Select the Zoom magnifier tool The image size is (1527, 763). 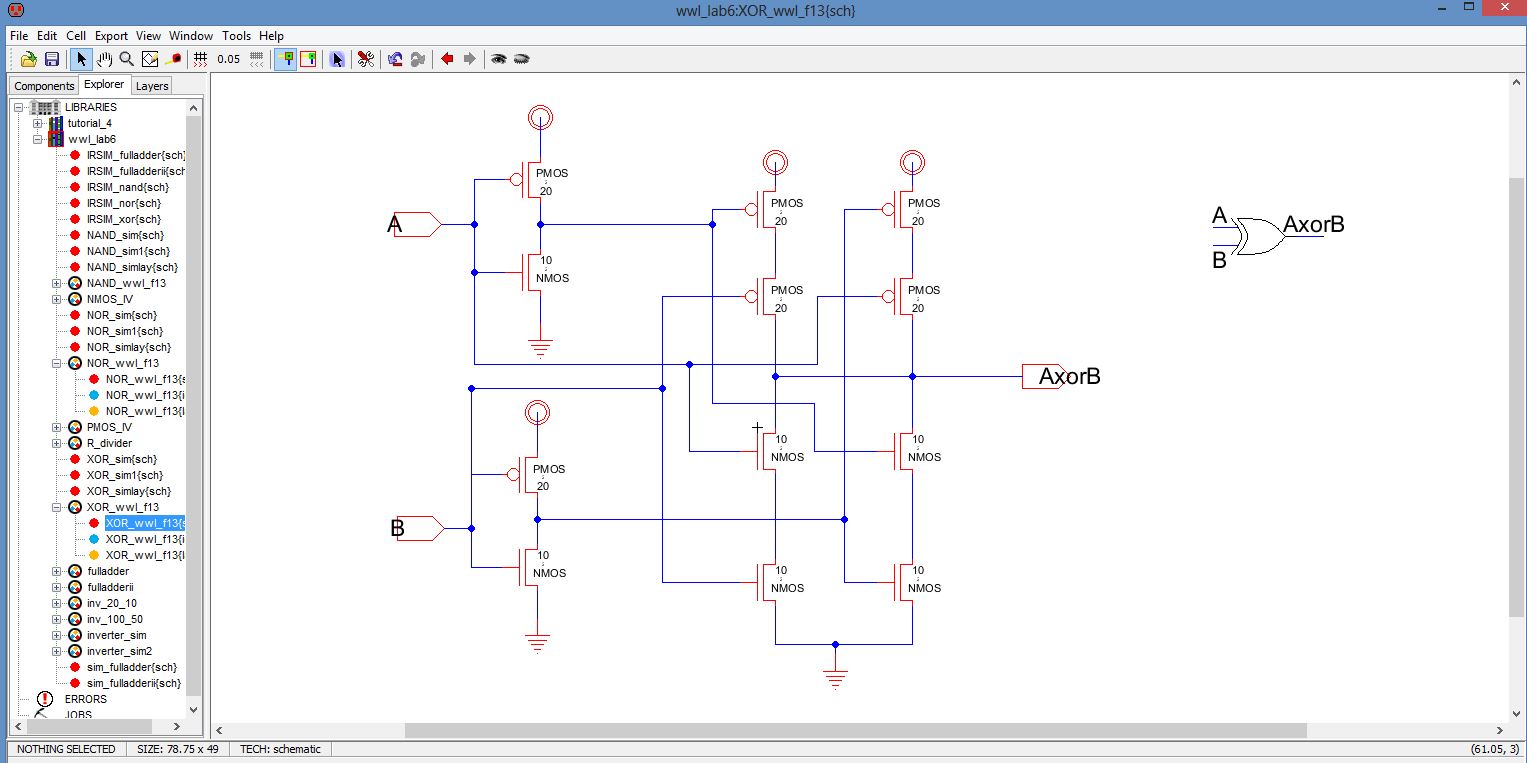click(127, 59)
